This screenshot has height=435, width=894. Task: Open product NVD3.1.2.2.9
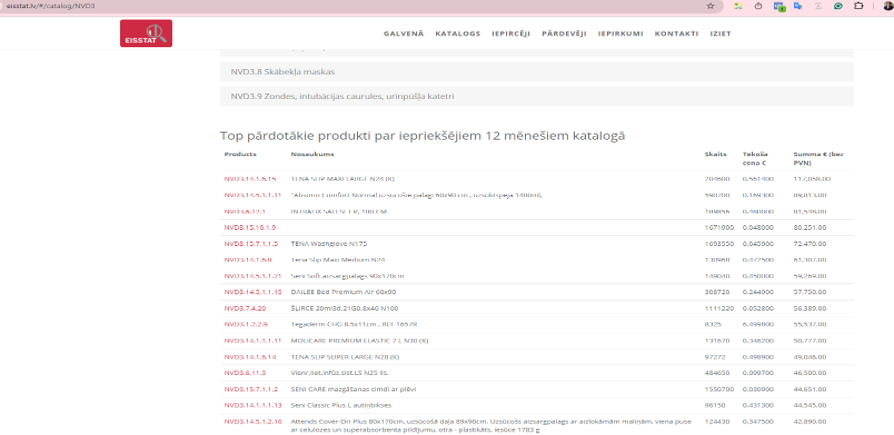246,324
